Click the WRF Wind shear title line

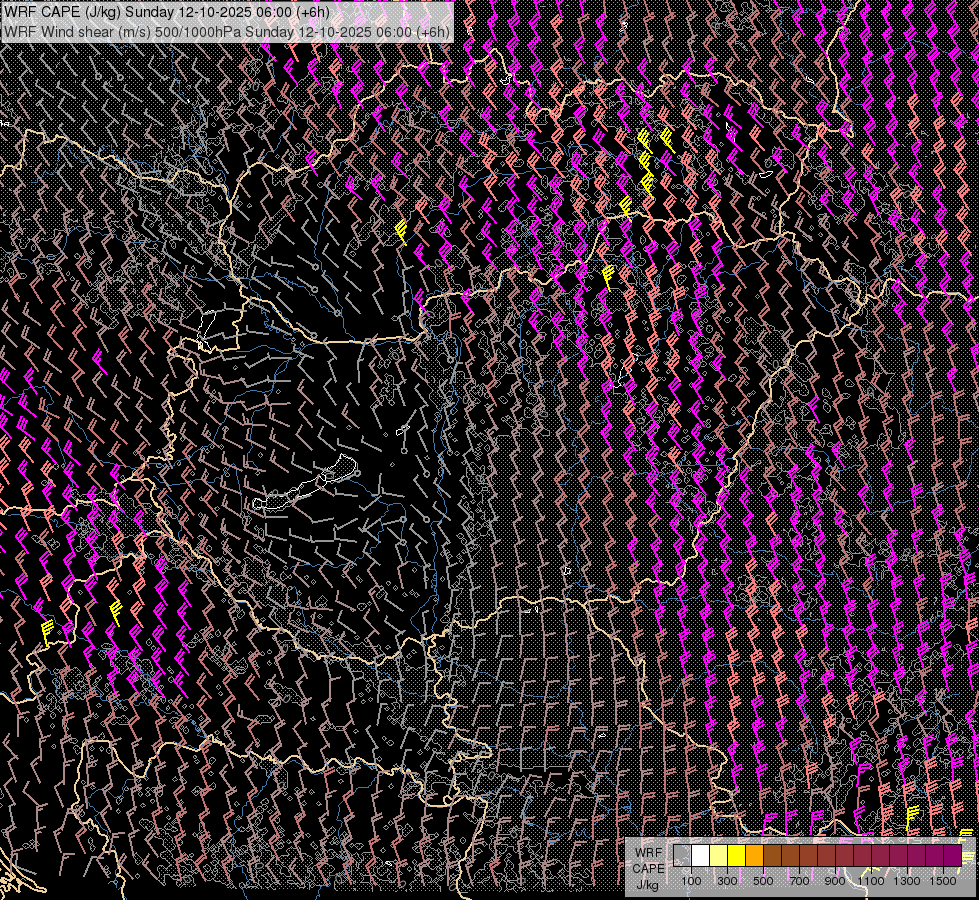click(226, 31)
